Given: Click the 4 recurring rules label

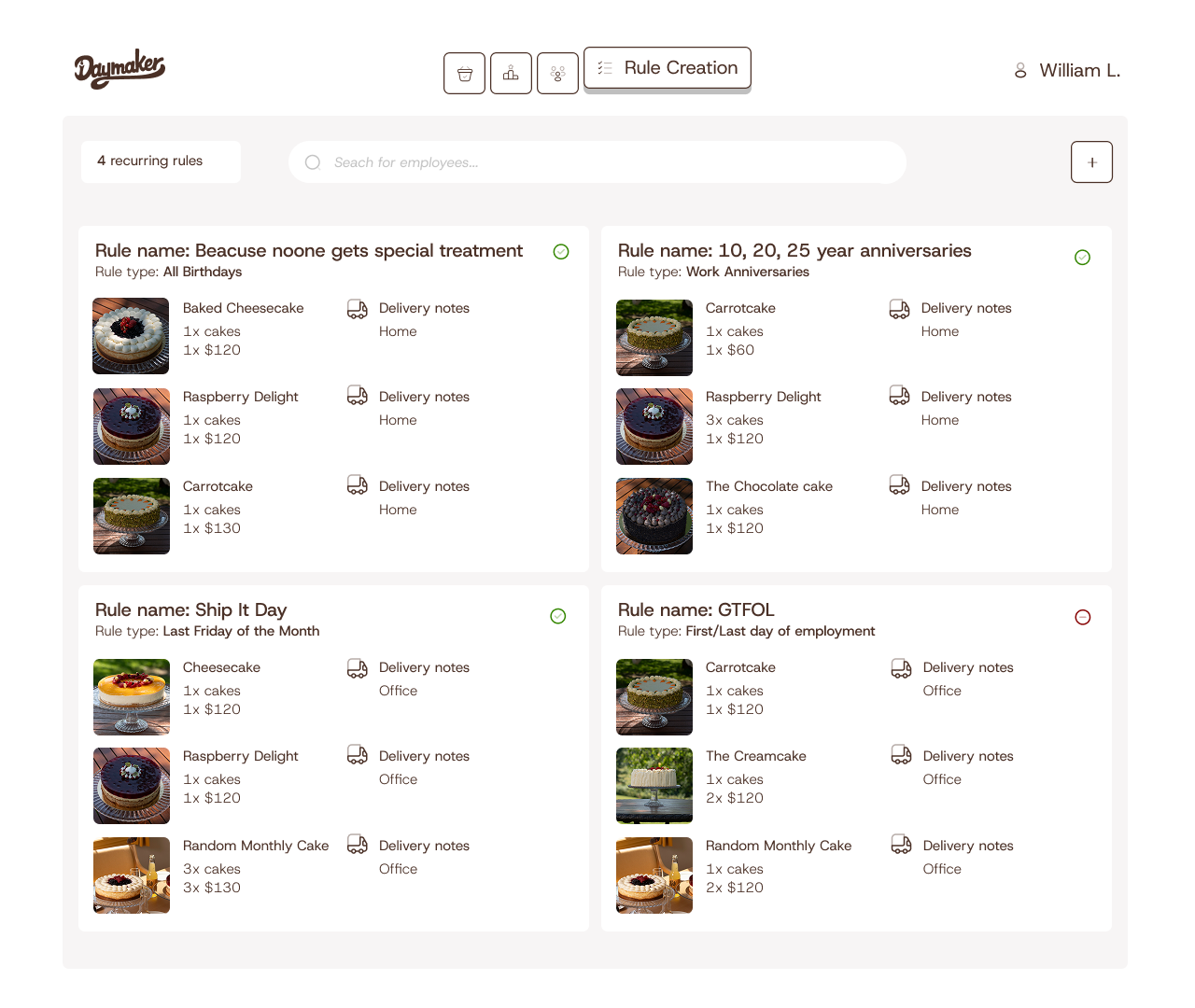Looking at the screenshot, I should [149, 161].
